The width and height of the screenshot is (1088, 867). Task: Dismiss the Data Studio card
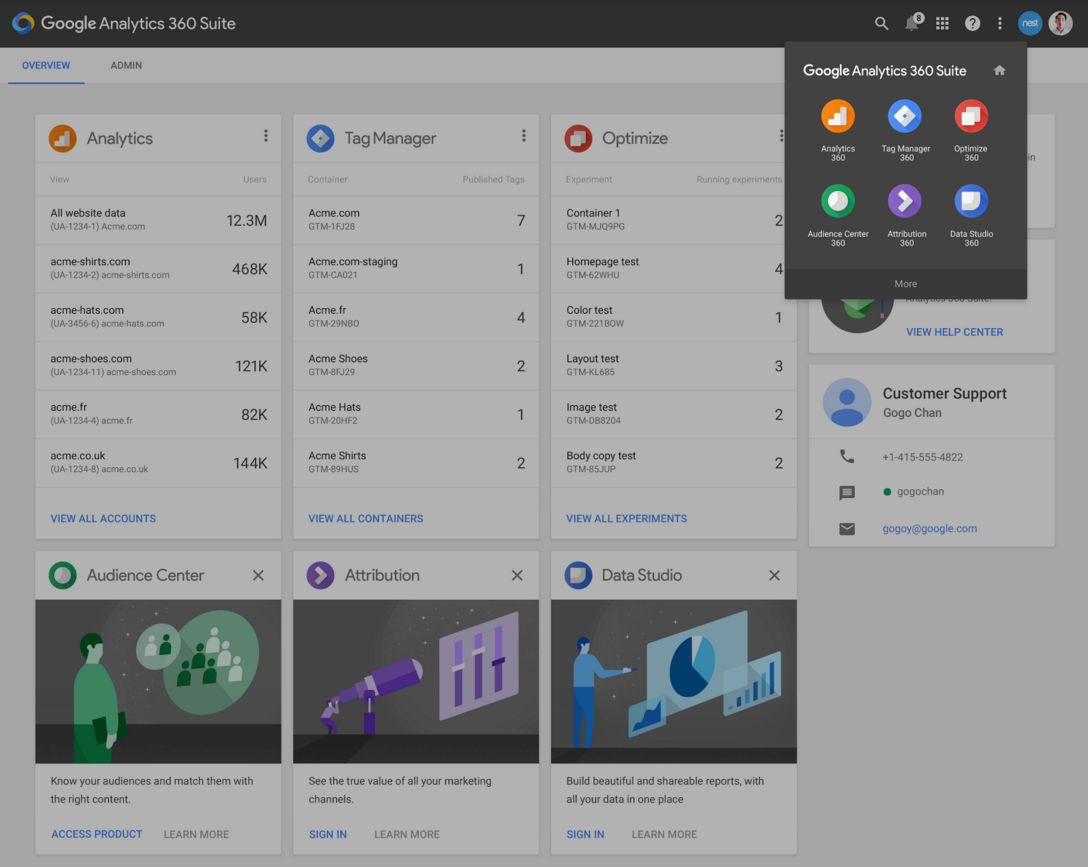[774, 575]
